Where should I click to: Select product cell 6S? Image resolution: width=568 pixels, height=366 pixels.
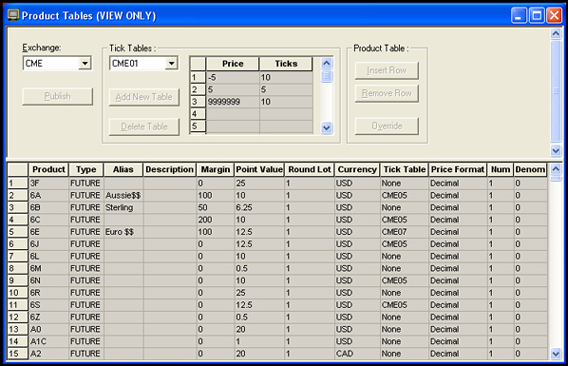point(49,305)
